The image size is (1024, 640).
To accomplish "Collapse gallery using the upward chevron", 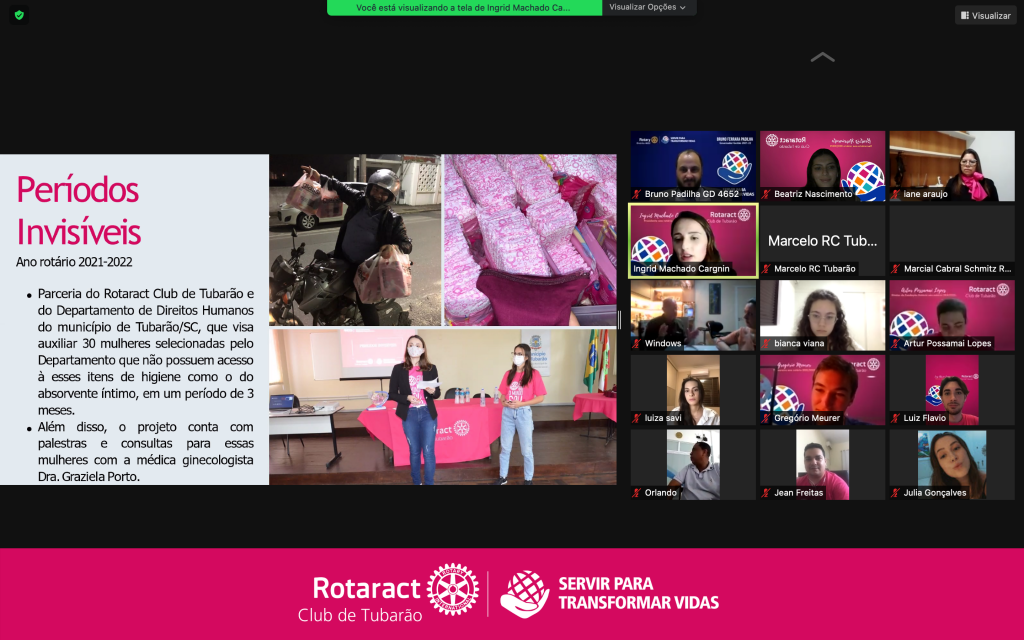I will pyautogui.click(x=822, y=58).
